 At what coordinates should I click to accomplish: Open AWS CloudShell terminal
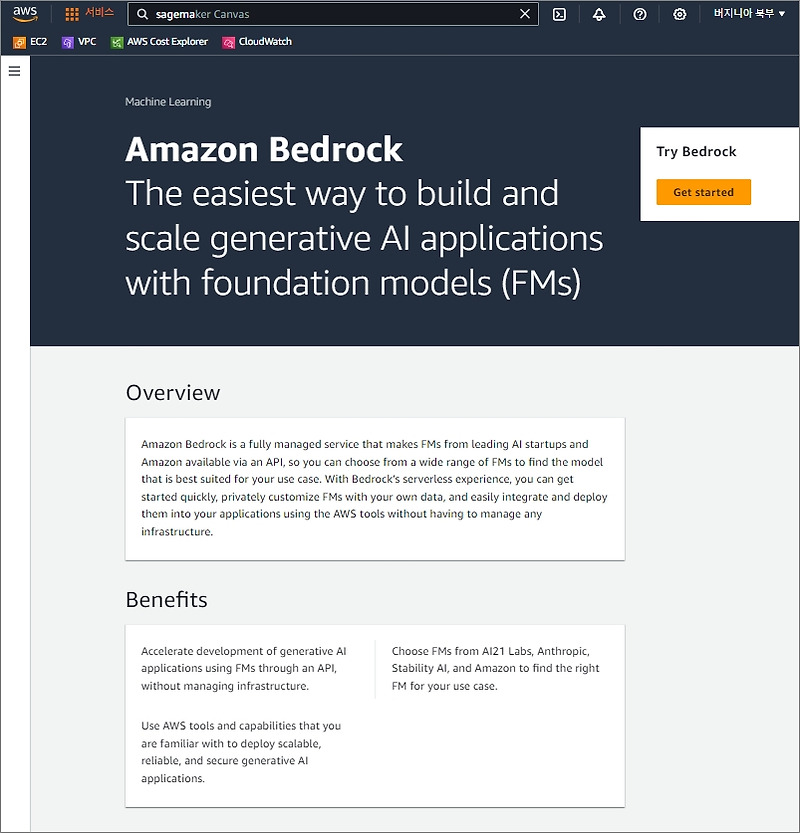click(x=559, y=14)
